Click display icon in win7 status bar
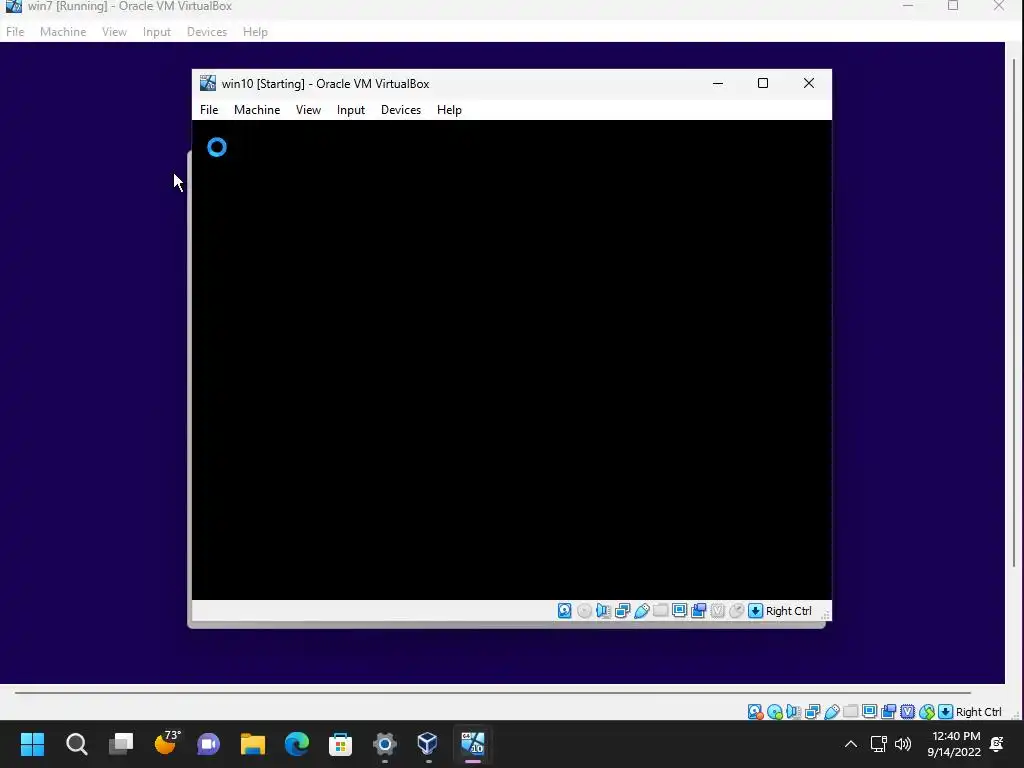The width and height of the screenshot is (1024, 768). coord(869,712)
